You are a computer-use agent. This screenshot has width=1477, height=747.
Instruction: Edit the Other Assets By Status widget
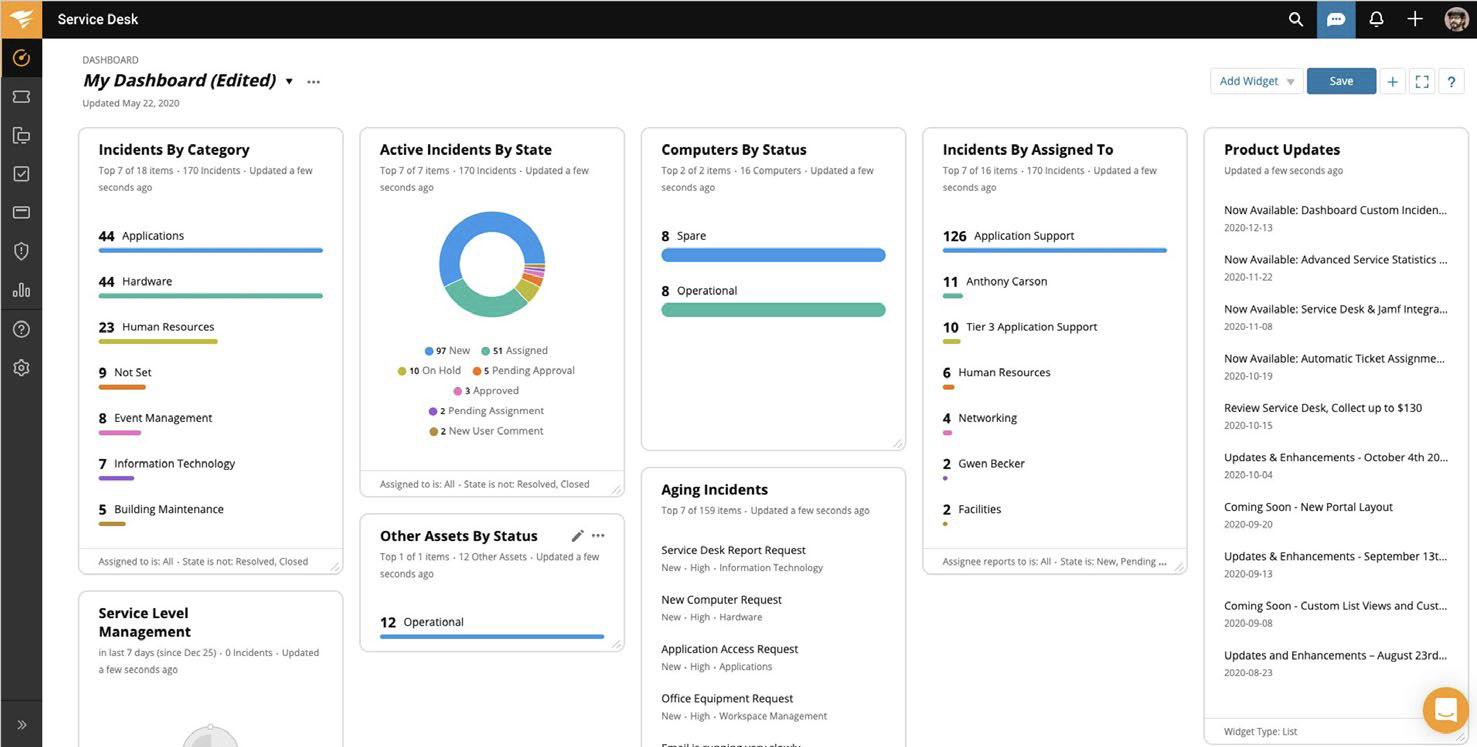click(577, 536)
